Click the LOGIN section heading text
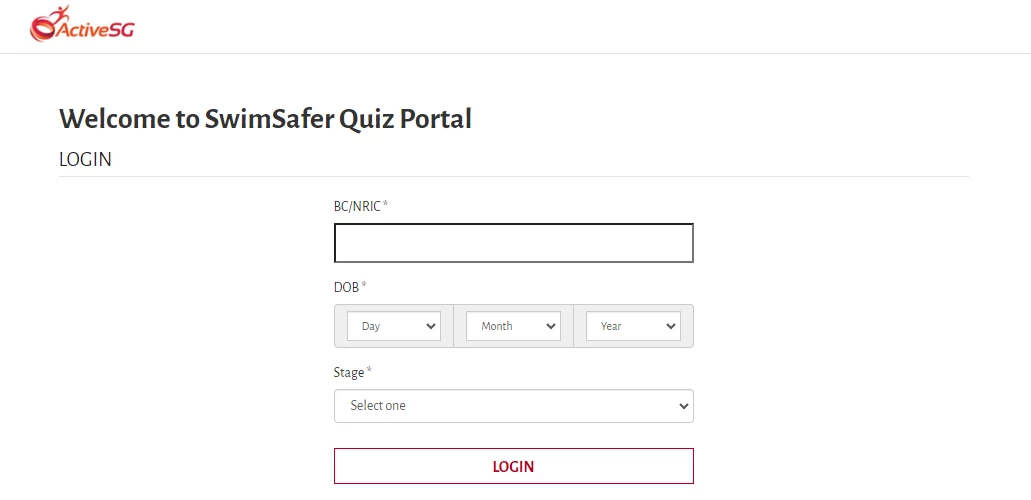Image resolution: width=1031 pixels, height=500 pixels. click(85, 160)
